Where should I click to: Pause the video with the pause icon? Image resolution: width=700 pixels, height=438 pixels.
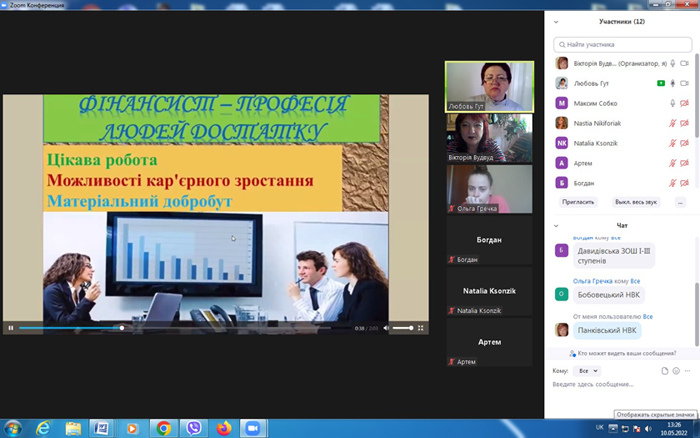pyautogui.click(x=11, y=328)
